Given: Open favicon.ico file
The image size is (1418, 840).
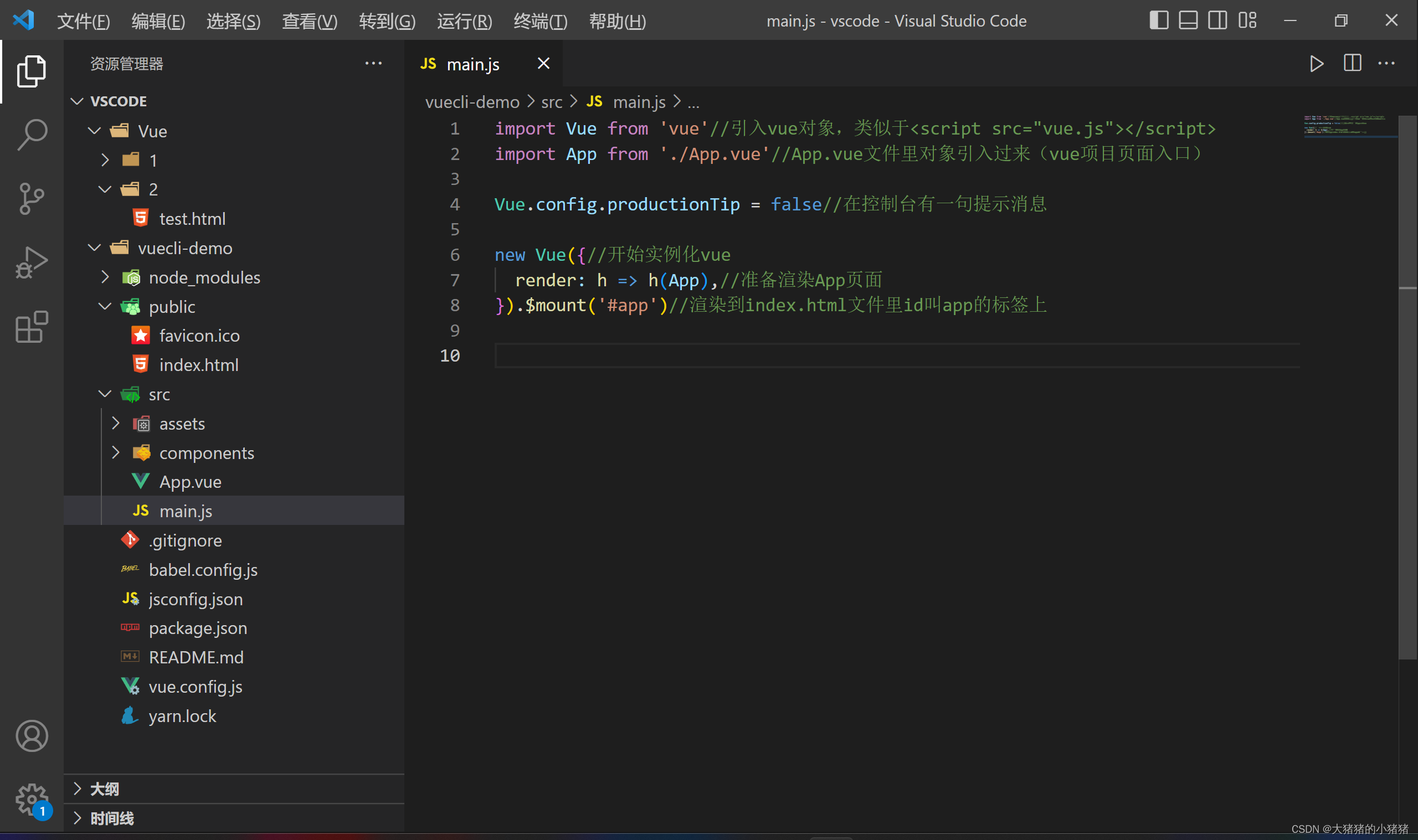Looking at the screenshot, I should click(234, 336).
